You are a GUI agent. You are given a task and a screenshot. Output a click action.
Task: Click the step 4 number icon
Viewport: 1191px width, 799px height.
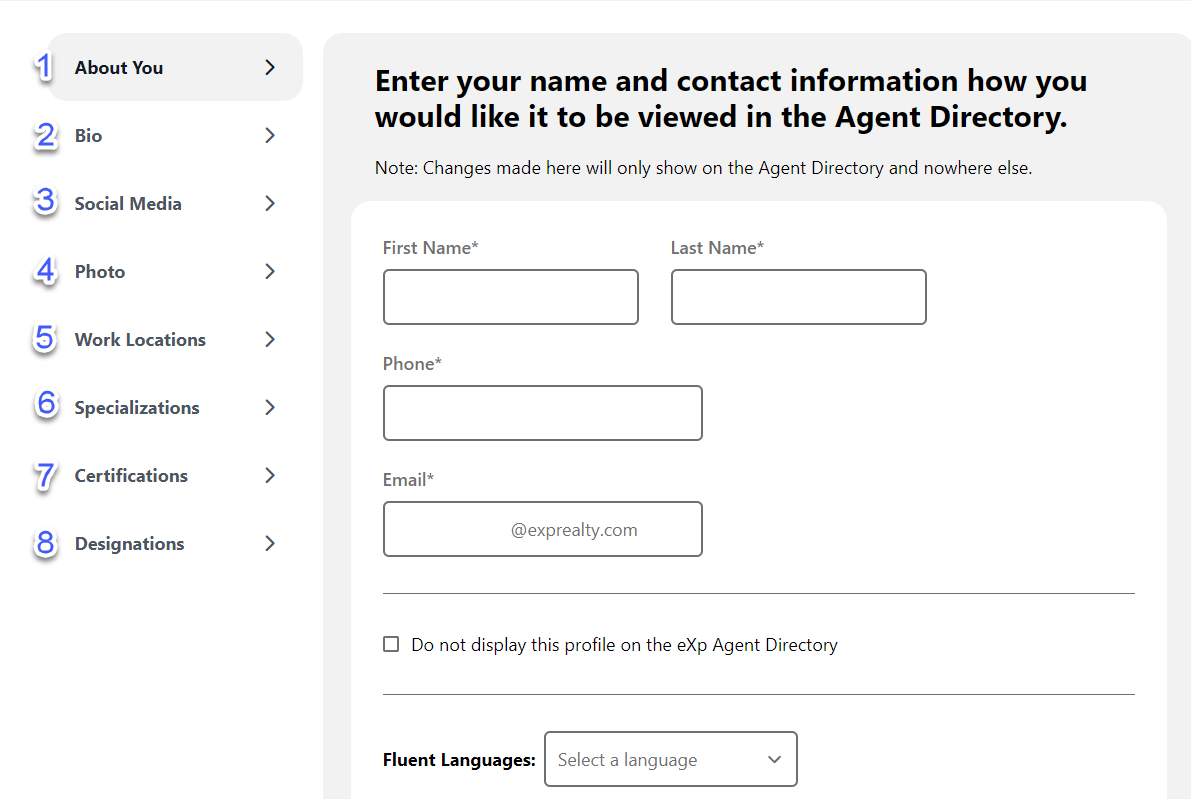pyautogui.click(x=46, y=271)
